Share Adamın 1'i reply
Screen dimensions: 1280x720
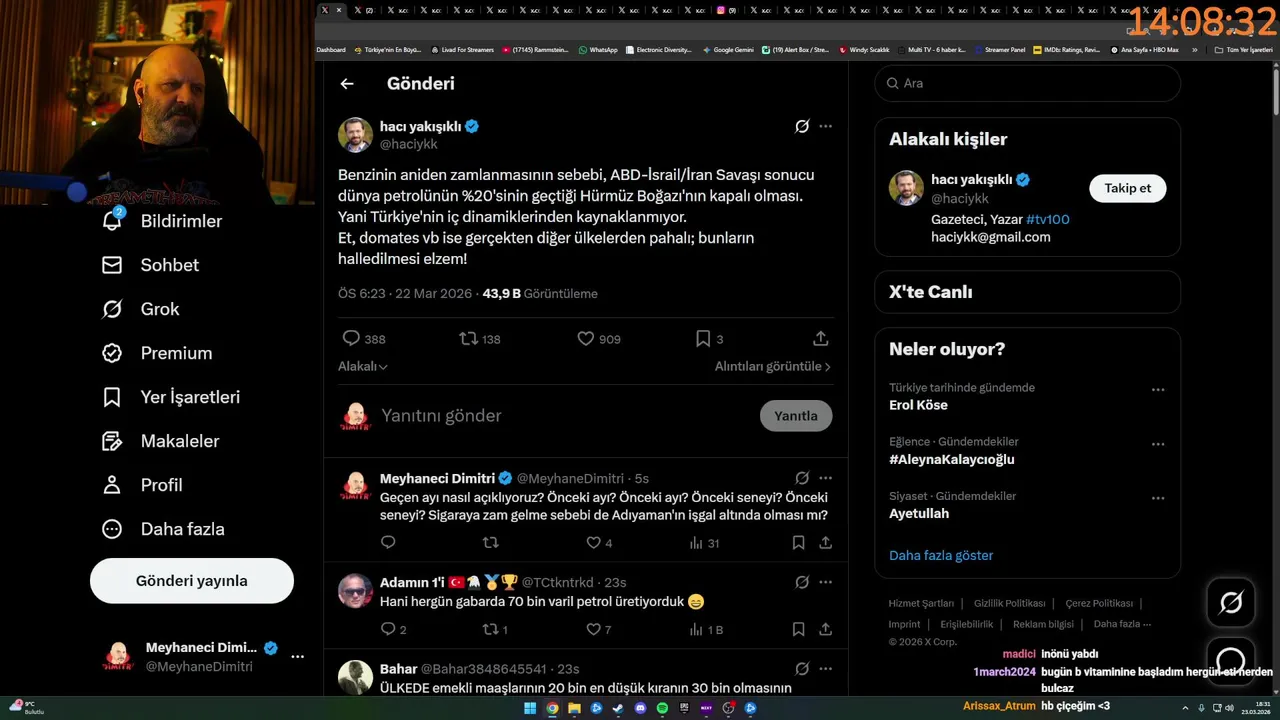click(x=825, y=629)
